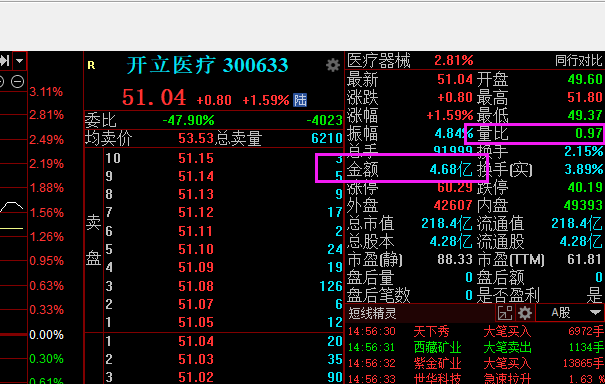Click buy level 1 price 51.04
Screen dimensions: 605x384
(196, 341)
